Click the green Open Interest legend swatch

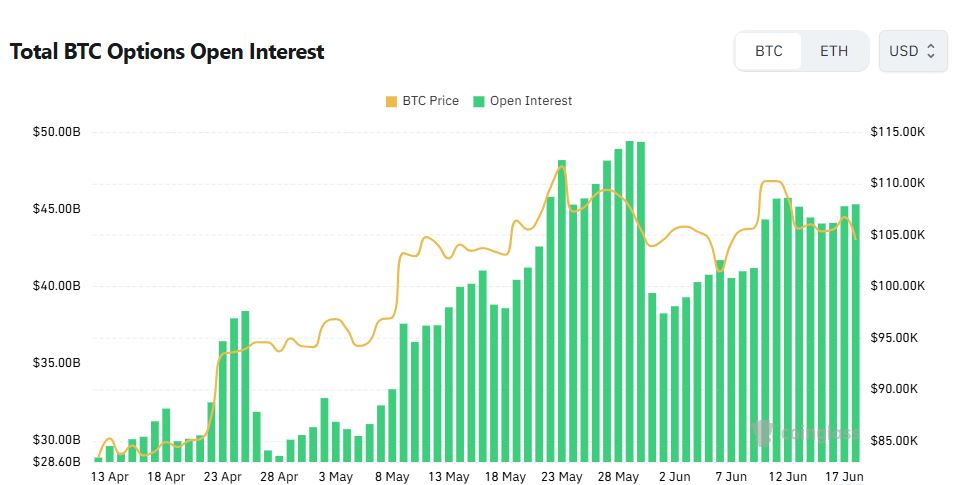pyautogui.click(x=478, y=101)
